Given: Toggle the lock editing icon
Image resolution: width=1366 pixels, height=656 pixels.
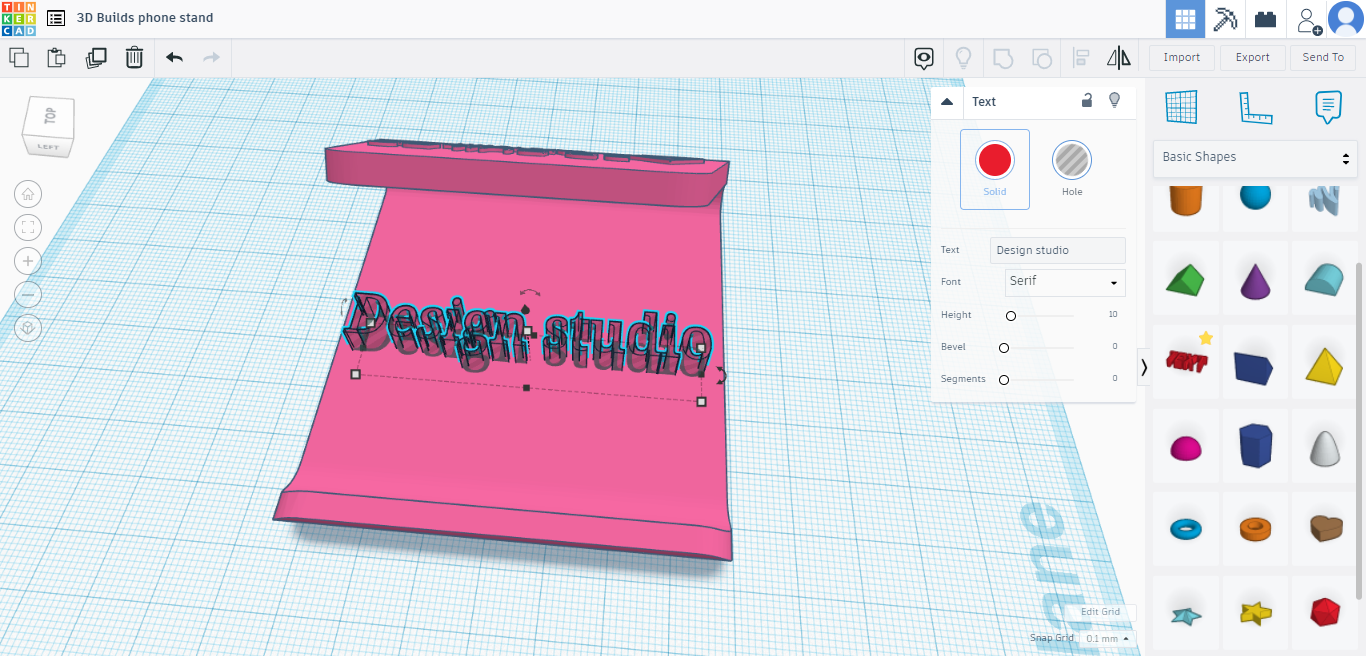Looking at the screenshot, I should pyautogui.click(x=1087, y=101).
